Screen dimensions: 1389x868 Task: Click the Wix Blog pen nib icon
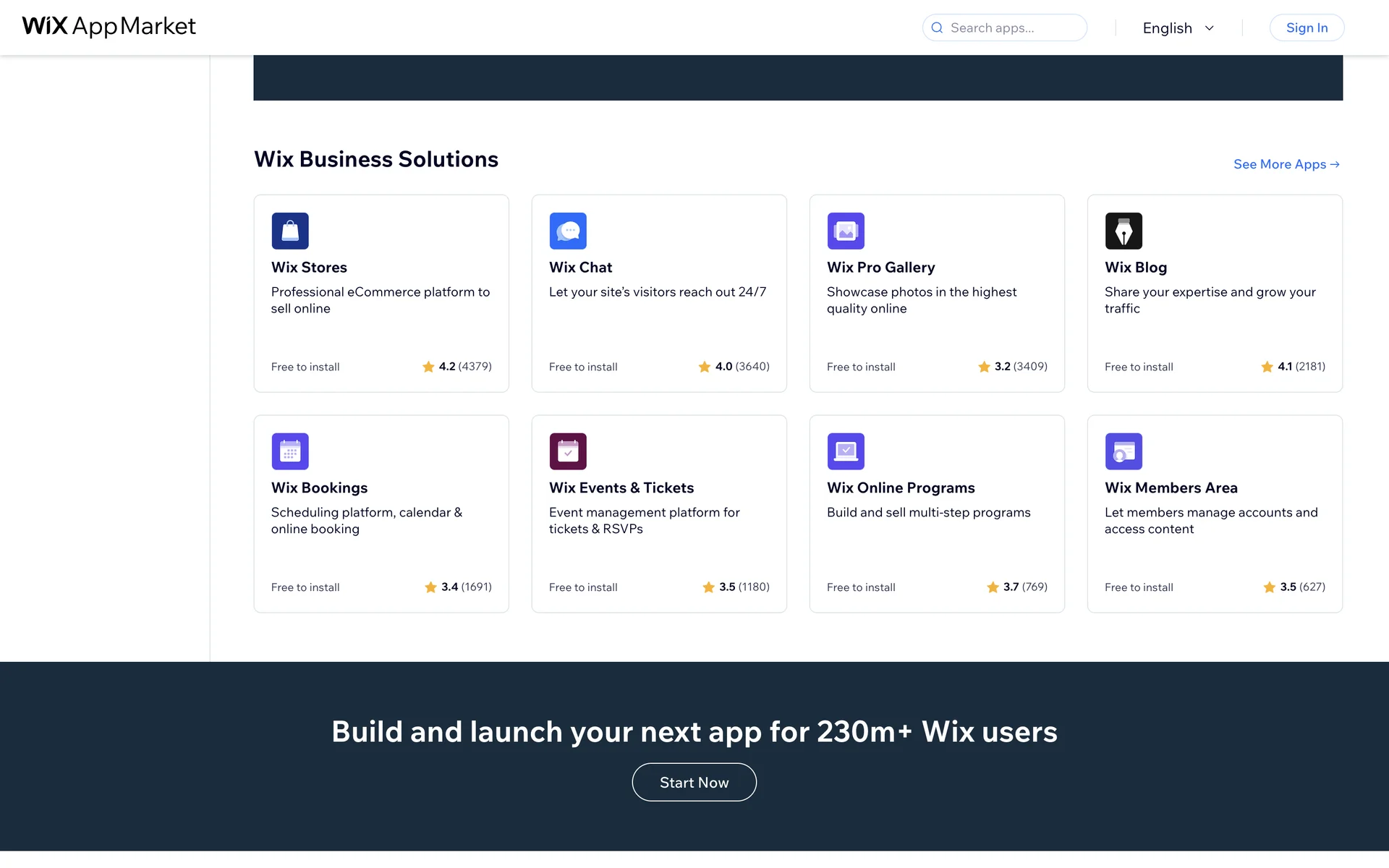pyautogui.click(x=1123, y=231)
